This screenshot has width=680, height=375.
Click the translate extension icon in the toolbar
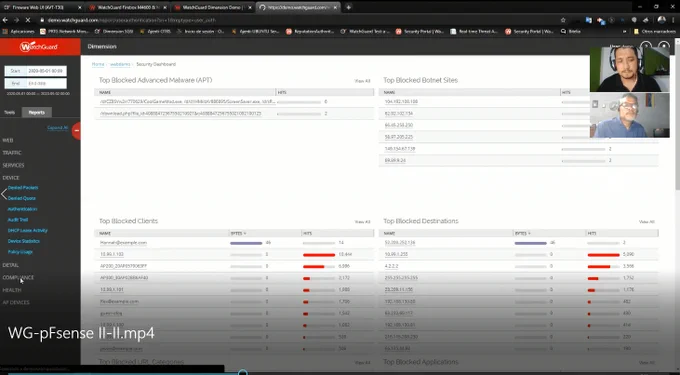point(588,20)
